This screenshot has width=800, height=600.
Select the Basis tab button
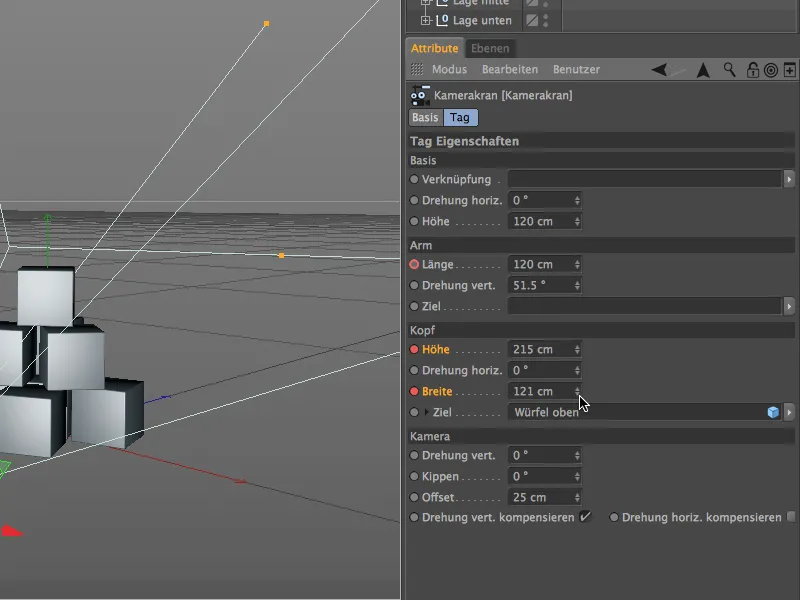pyautogui.click(x=426, y=117)
